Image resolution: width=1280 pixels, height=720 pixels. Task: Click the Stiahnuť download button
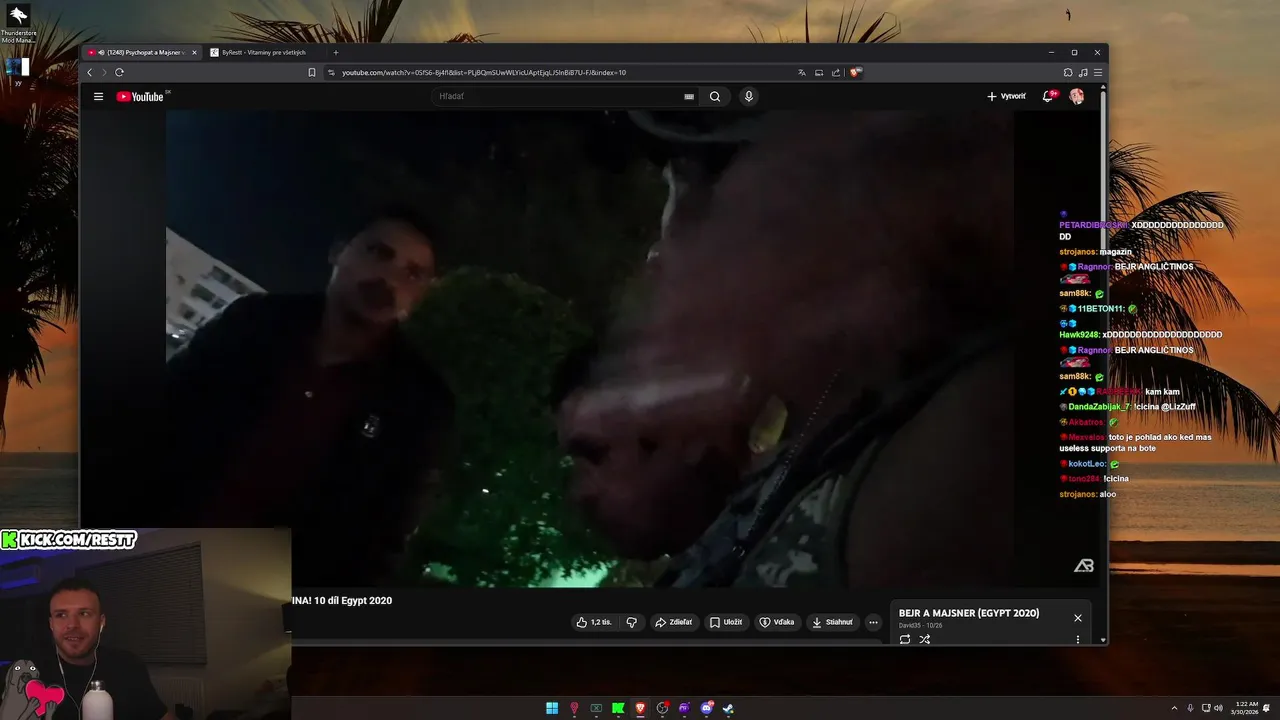pyautogui.click(x=832, y=622)
